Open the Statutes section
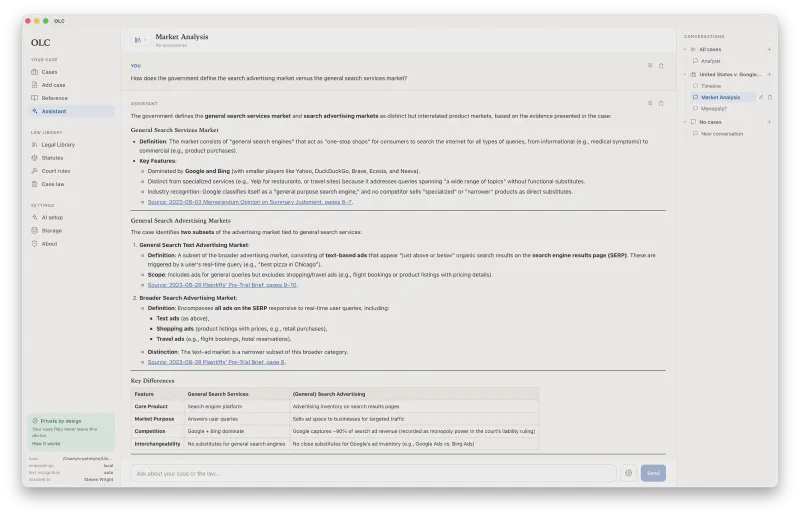Viewport: 800px width, 516px height. pos(71,158)
